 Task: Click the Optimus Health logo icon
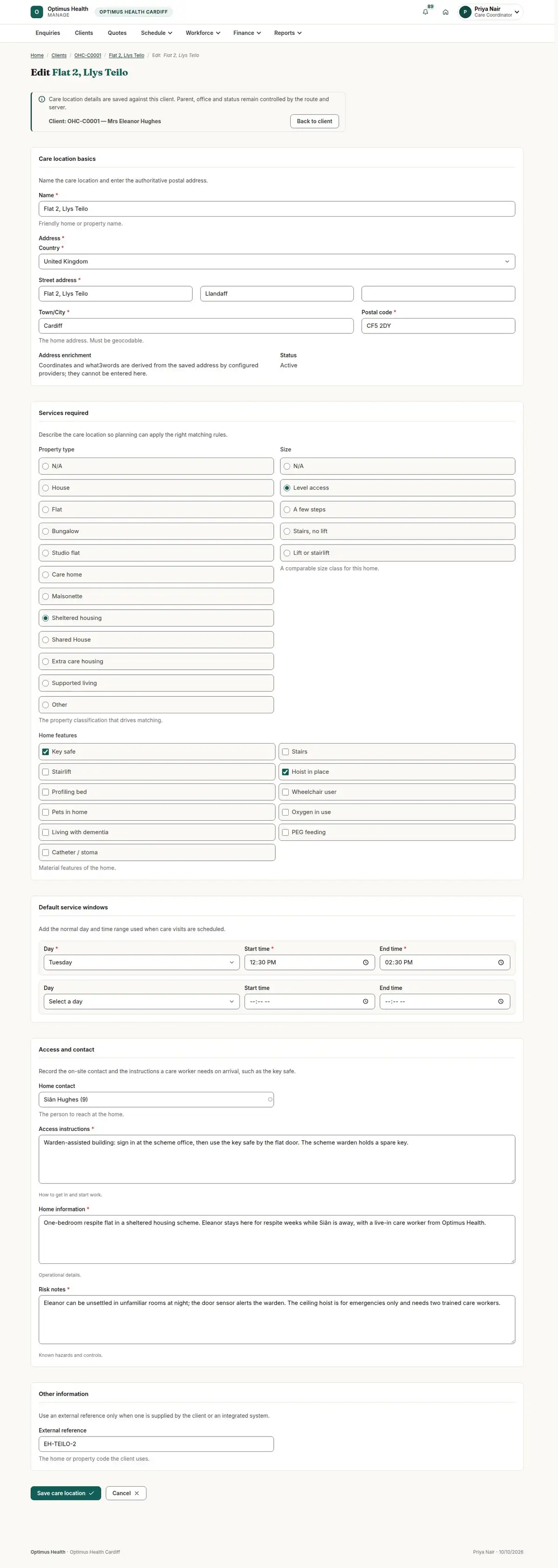(x=37, y=12)
